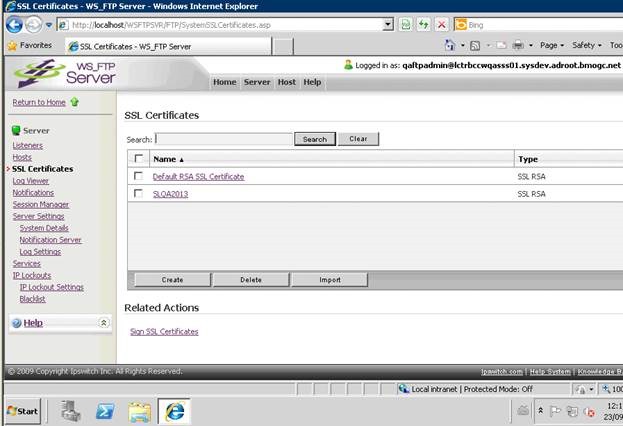Click the browser Back arrow button
Screen dimensions: 623x426
[x=14, y=25]
